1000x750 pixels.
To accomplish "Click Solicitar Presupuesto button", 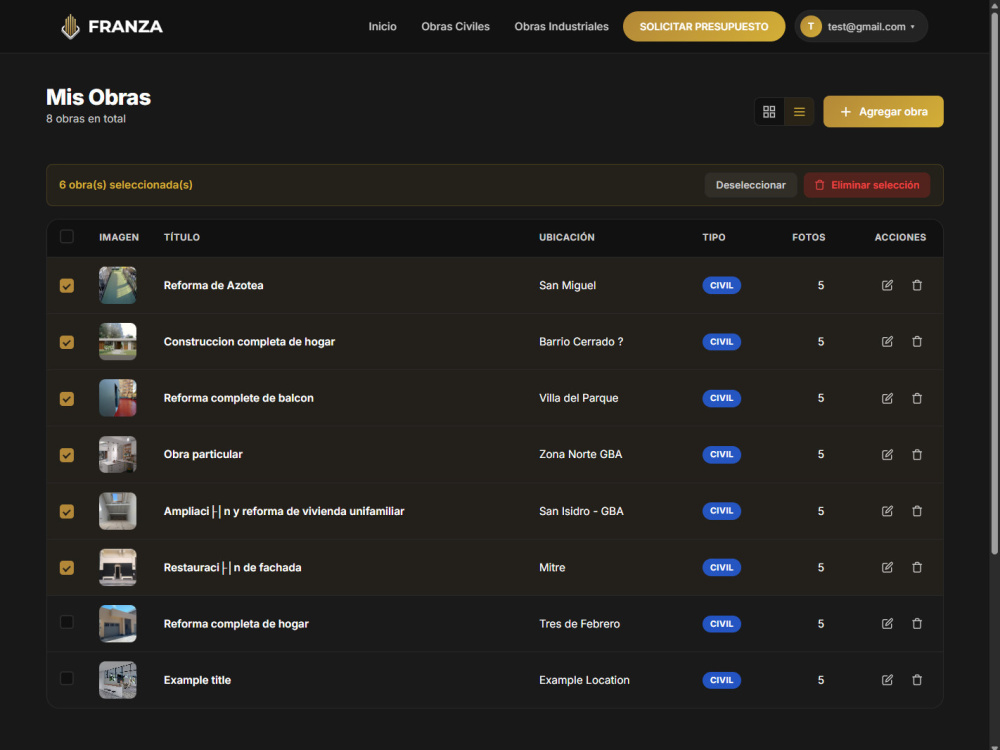I will coord(703,26).
